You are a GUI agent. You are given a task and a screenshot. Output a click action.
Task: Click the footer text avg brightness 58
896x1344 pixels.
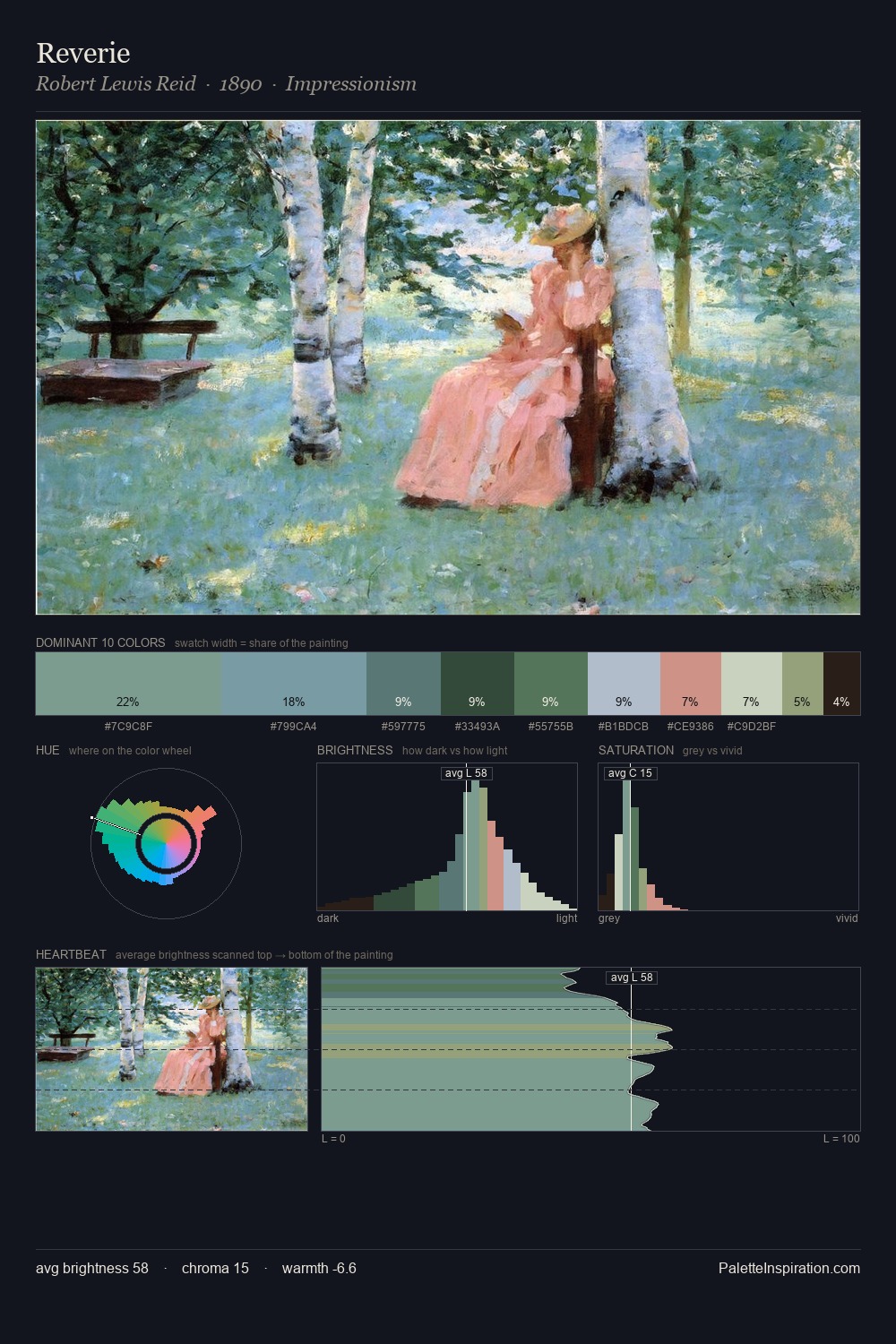pyautogui.click(x=92, y=1268)
